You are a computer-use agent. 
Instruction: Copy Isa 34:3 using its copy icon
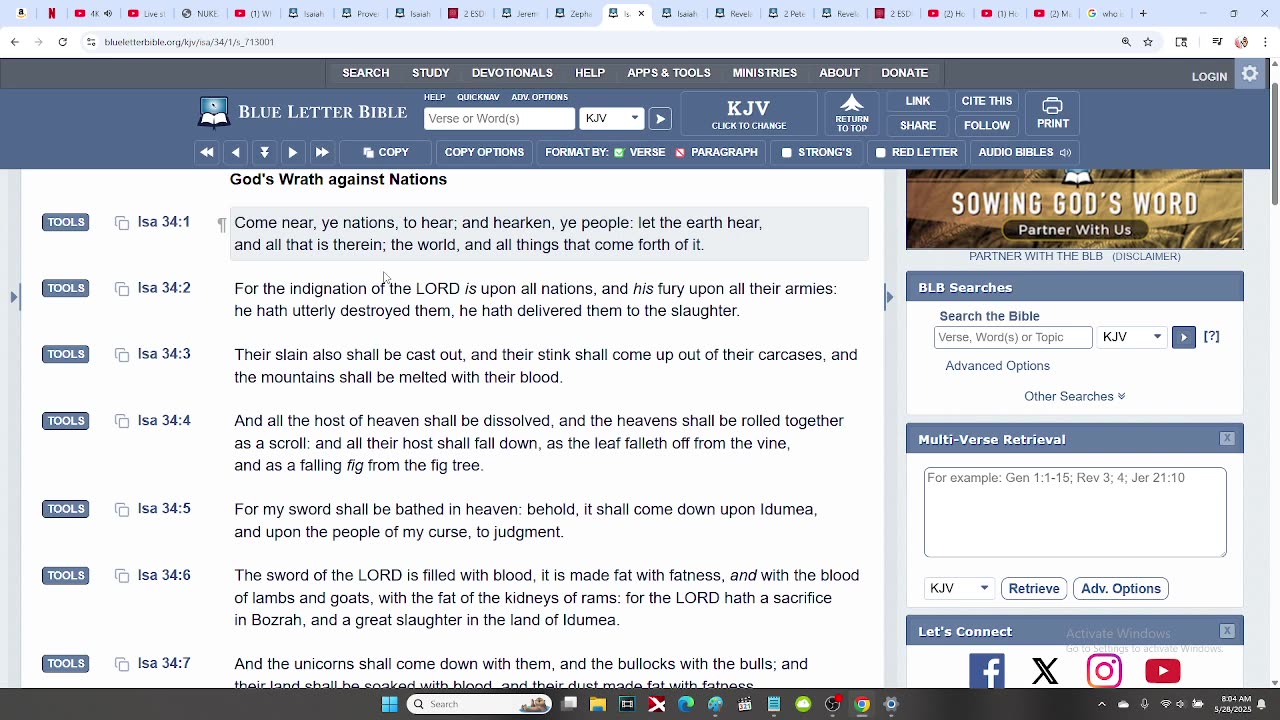click(x=122, y=355)
